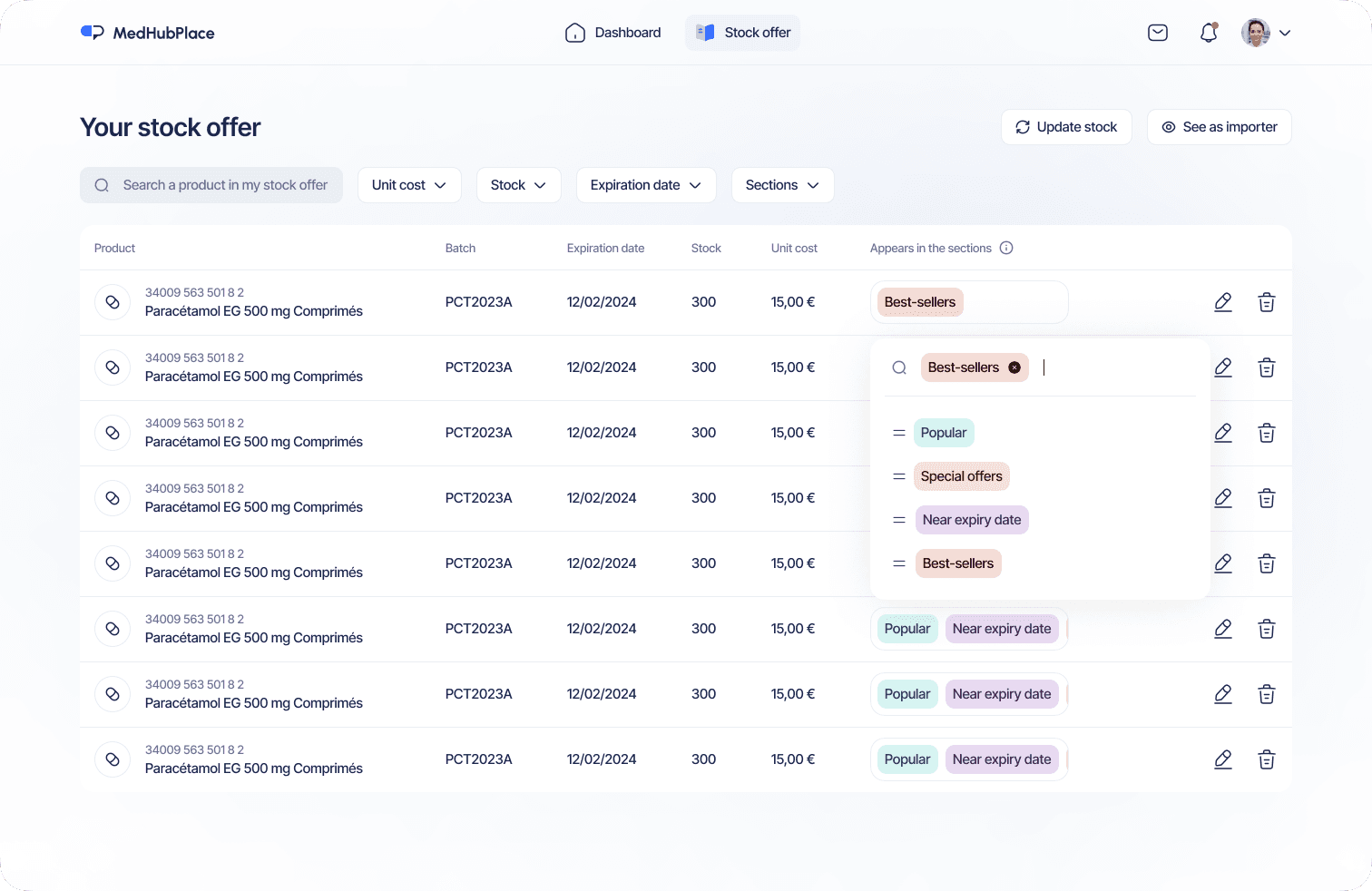Viewport: 1372px width, 891px height.
Task: Click the magnifier icon in the sections popup
Action: coord(899,367)
